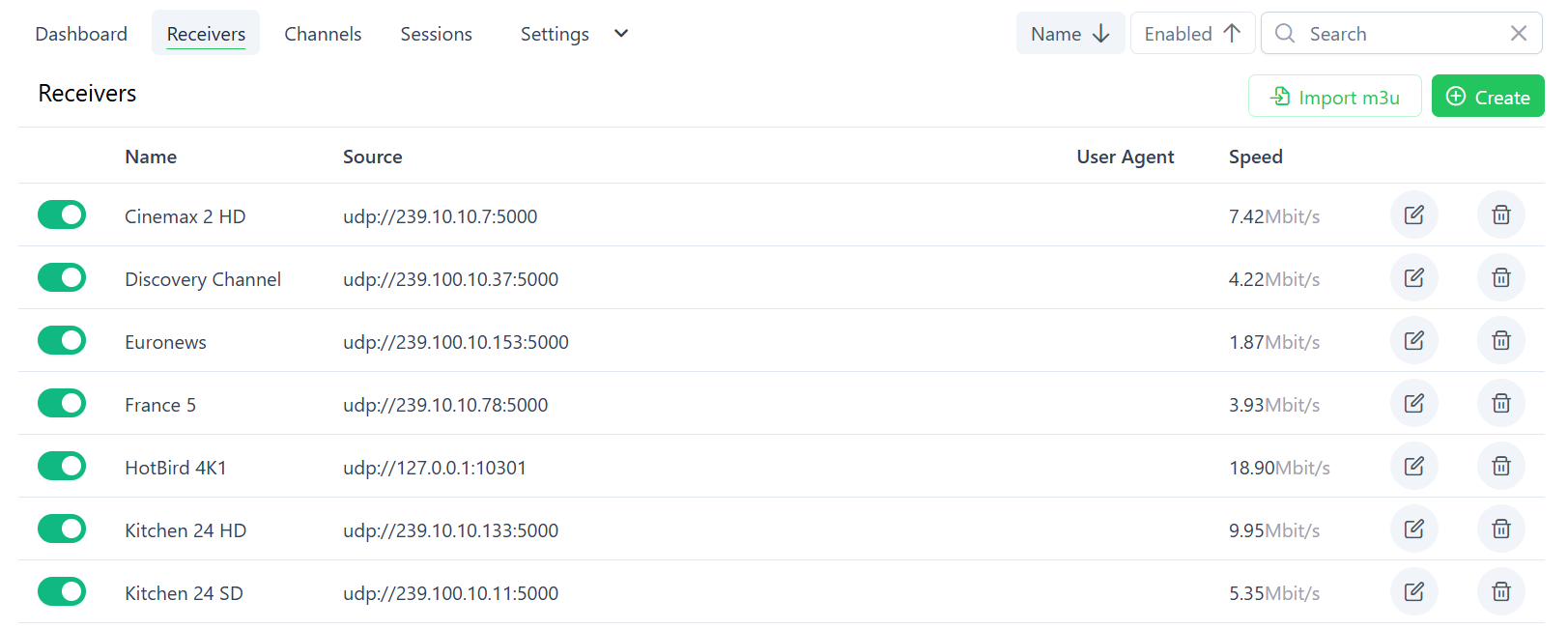Sort receivers by Name
1568x629 pixels.
1069,34
